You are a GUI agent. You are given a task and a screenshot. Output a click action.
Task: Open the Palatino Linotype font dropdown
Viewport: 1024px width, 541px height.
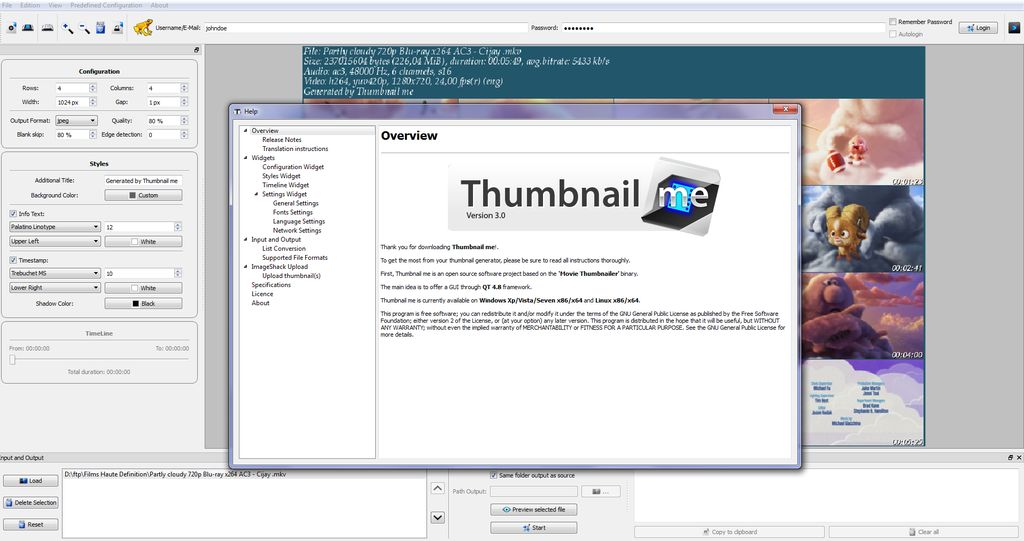54,227
